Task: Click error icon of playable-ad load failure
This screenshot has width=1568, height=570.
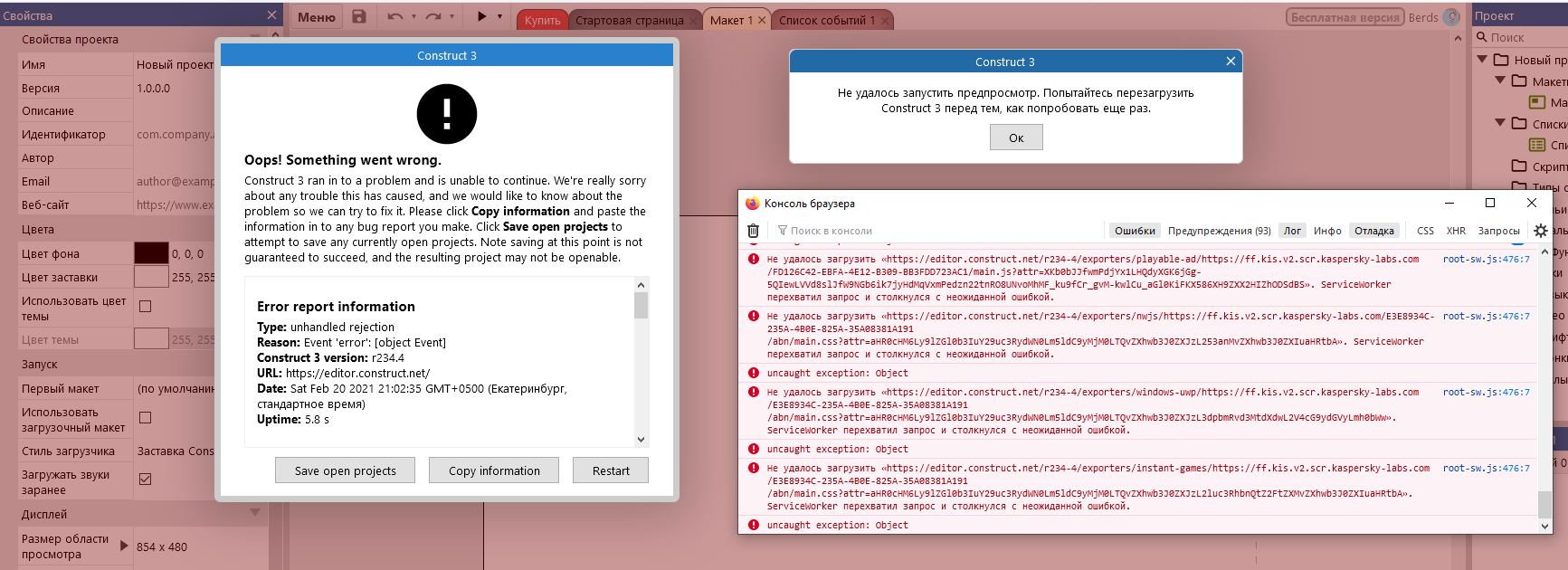Action: (753, 260)
